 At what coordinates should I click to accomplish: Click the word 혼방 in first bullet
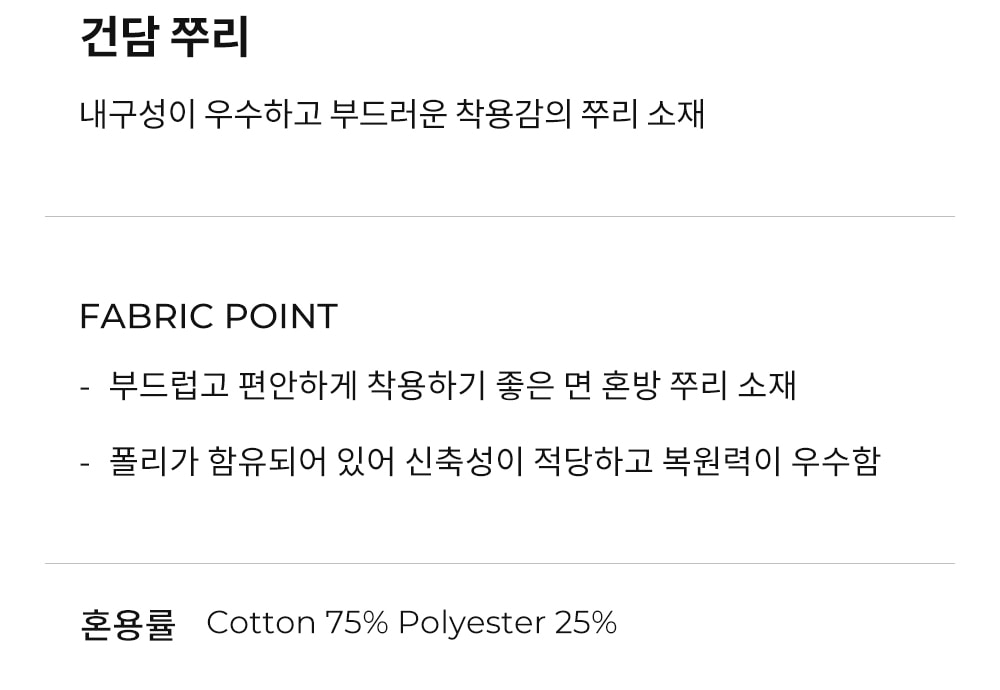click(x=631, y=385)
